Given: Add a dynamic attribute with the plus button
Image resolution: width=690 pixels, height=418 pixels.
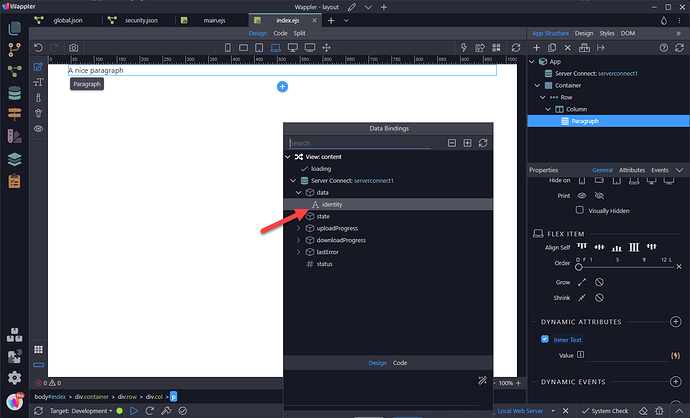Looking at the screenshot, I should (675, 322).
